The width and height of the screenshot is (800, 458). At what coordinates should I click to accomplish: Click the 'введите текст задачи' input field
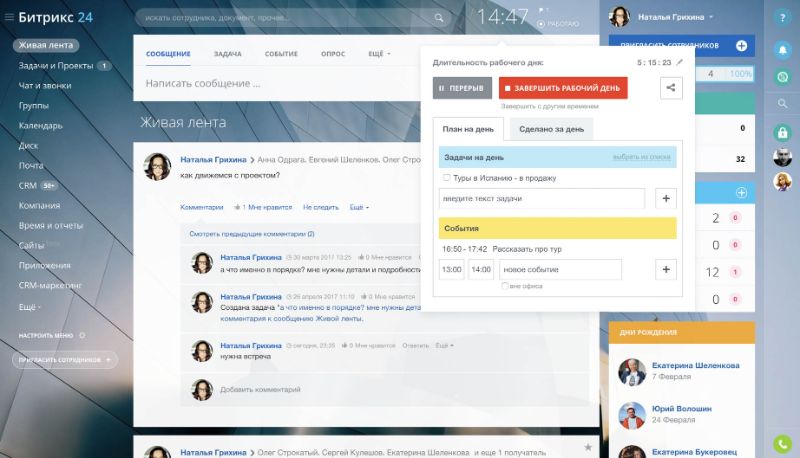click(541, 198)
